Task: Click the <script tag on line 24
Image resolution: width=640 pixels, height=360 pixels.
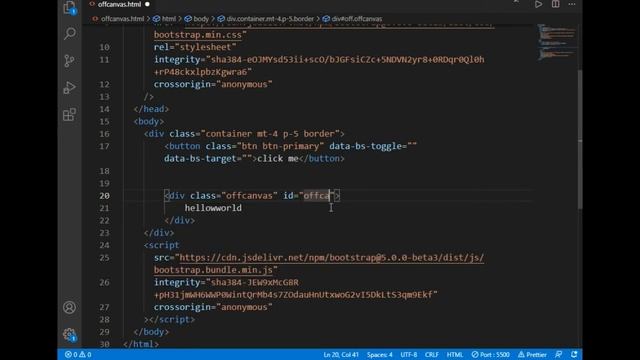Action: click(161, 245)
